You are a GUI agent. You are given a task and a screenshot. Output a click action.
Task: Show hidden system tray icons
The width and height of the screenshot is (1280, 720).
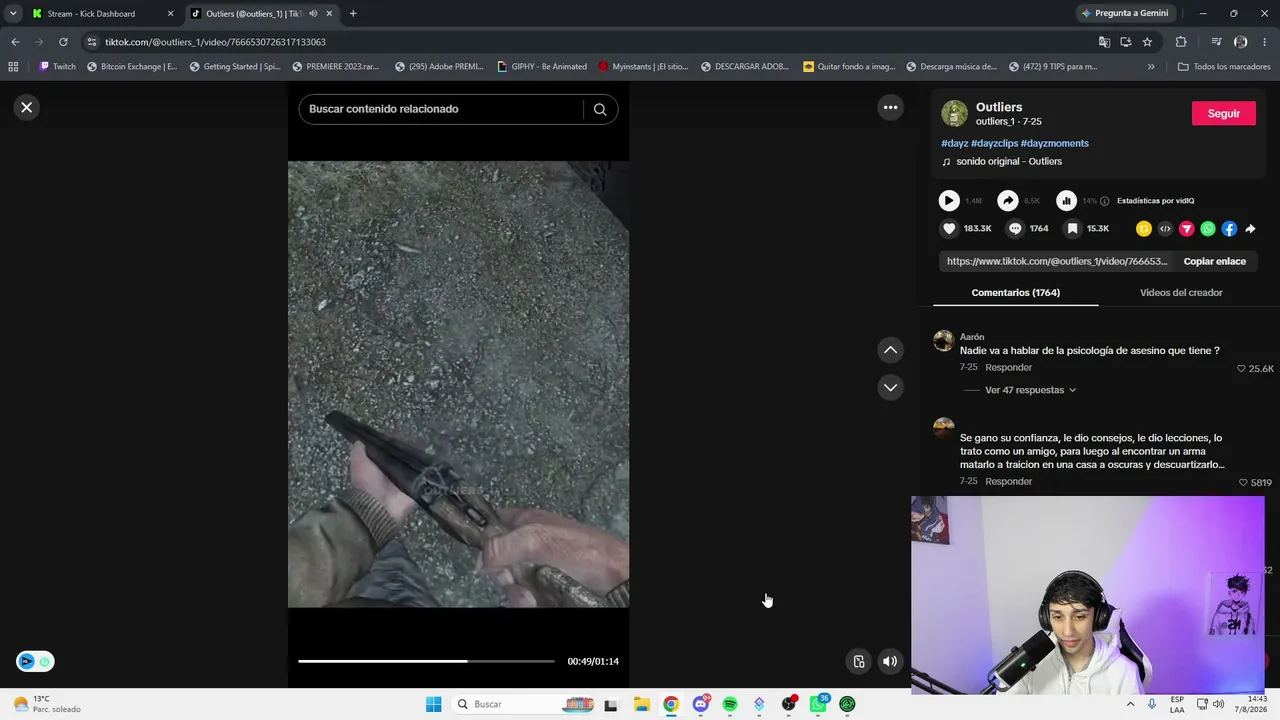coord(1130,704)
